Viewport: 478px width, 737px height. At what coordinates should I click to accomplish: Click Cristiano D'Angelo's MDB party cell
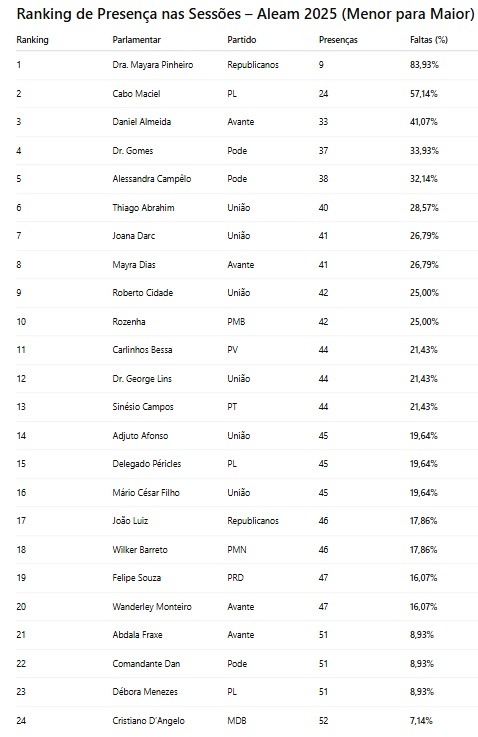coord(237,721)
